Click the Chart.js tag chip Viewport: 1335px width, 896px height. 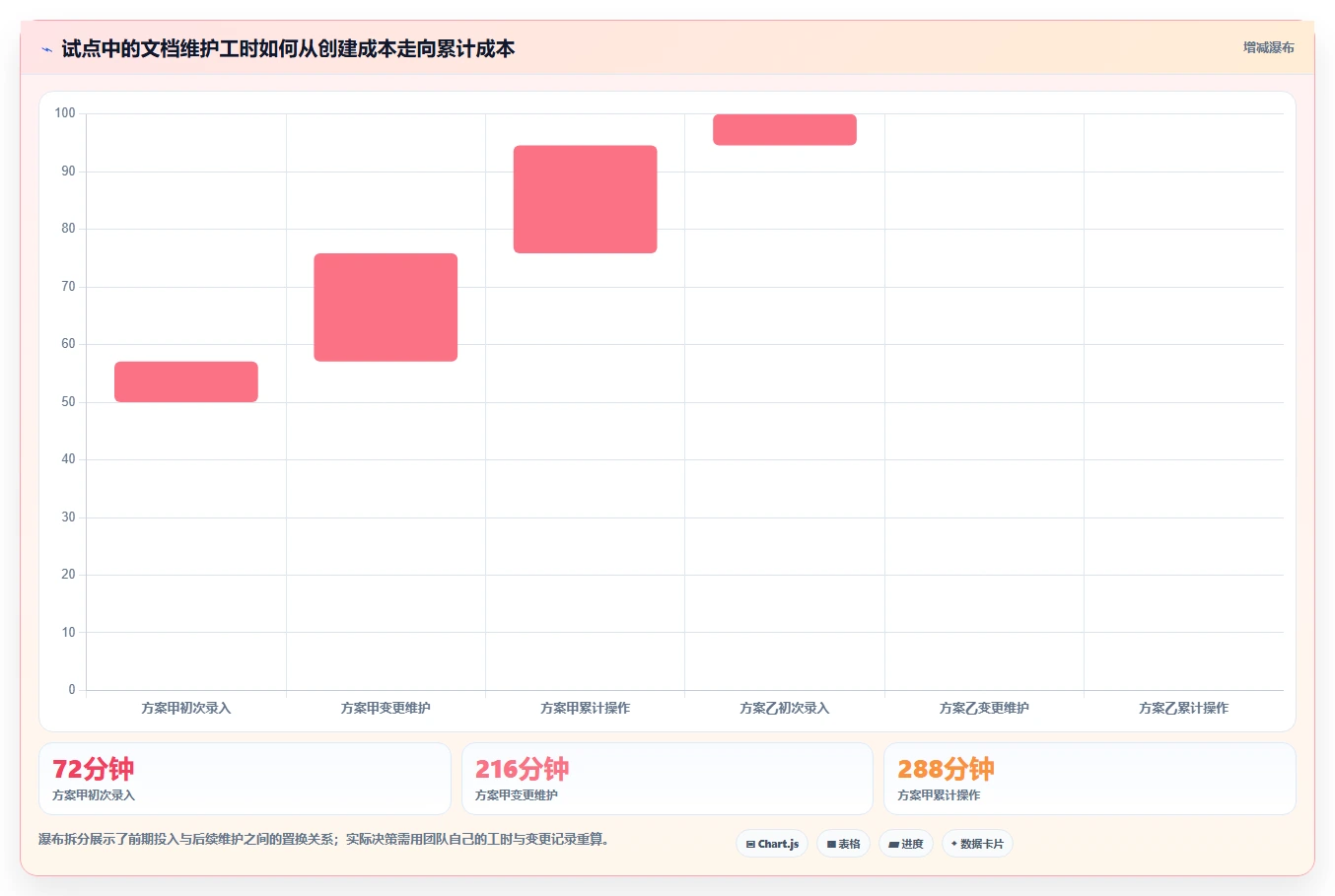coord(772,844)
